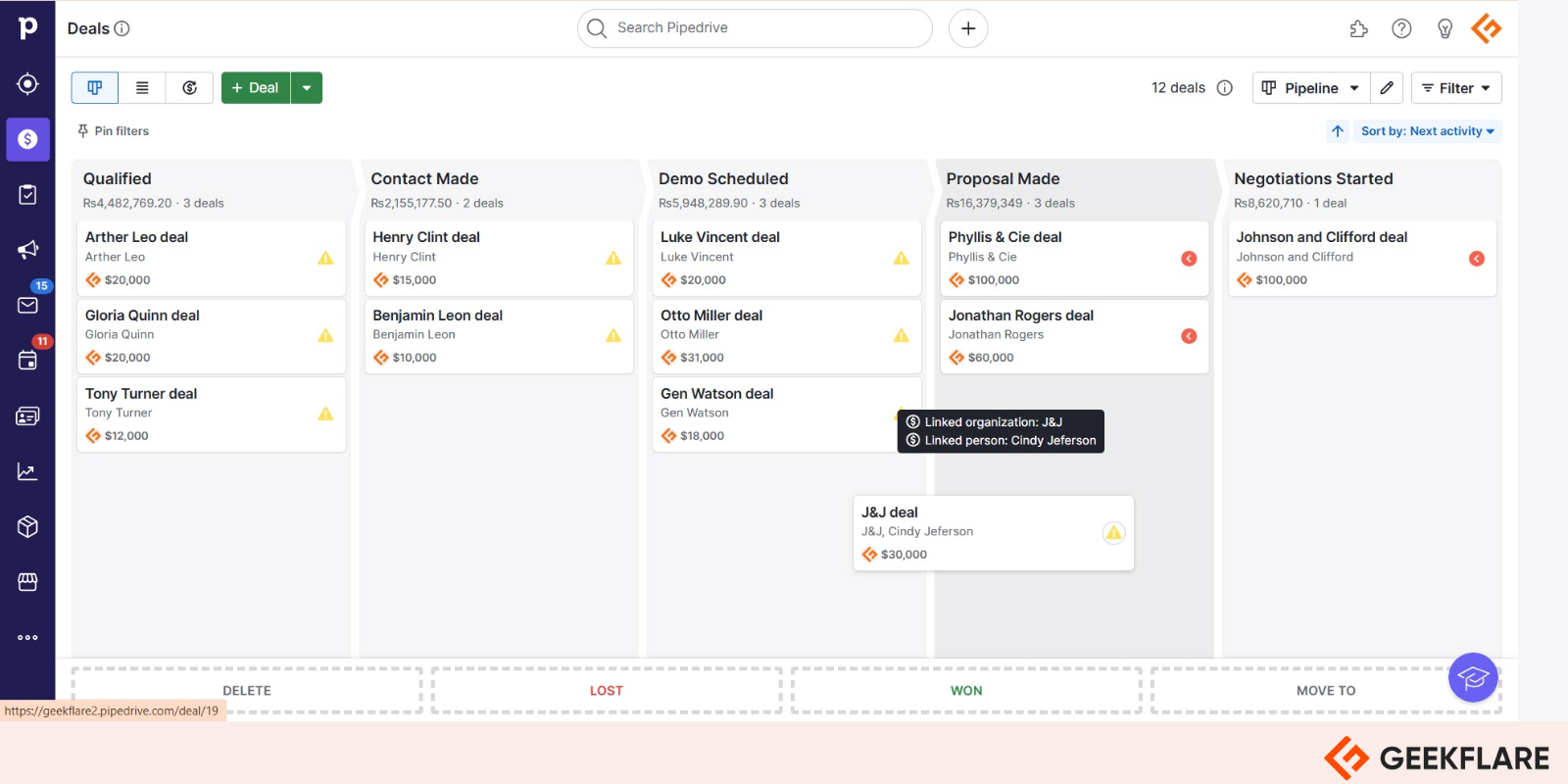Open the Filter dropdown

pos(1456,88)
